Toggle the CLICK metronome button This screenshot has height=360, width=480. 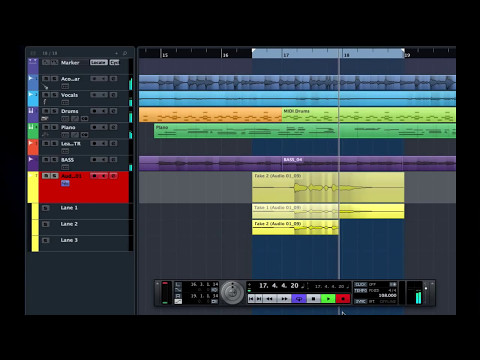360,284
